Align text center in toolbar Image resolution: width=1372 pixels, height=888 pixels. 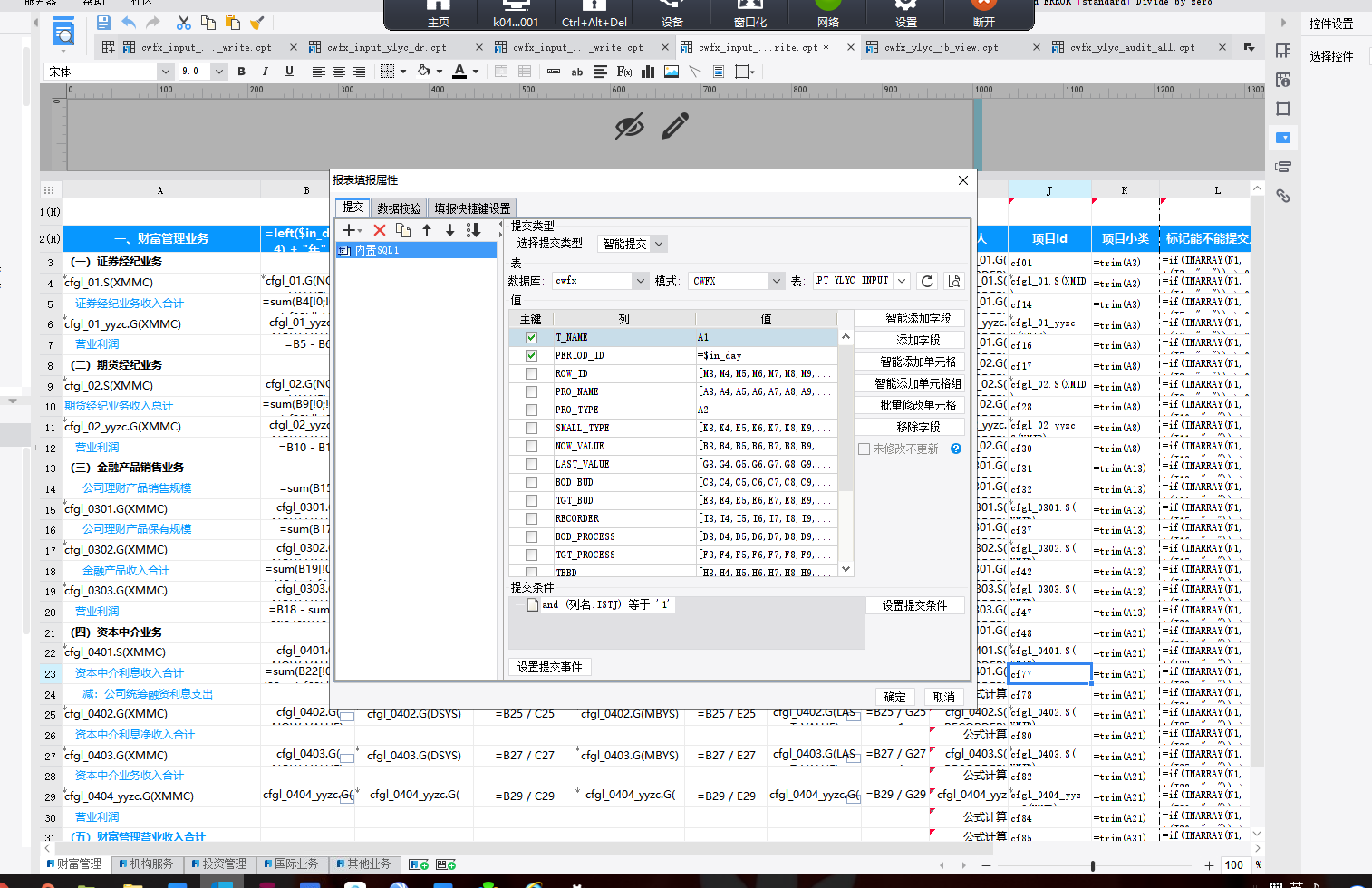[x=339, y=72]
